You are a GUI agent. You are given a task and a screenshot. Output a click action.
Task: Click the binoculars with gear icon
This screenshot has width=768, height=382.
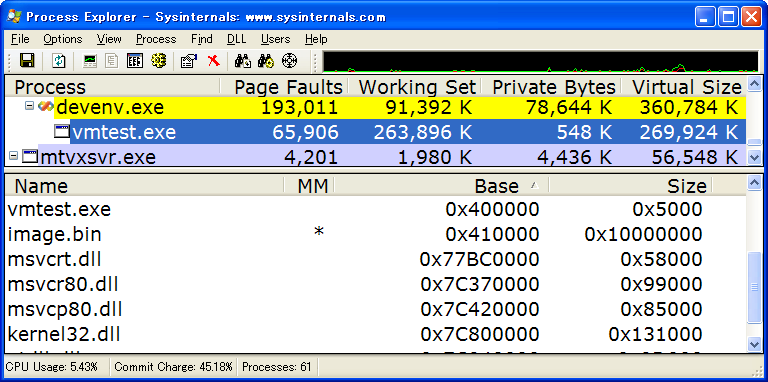click(265, 61)
